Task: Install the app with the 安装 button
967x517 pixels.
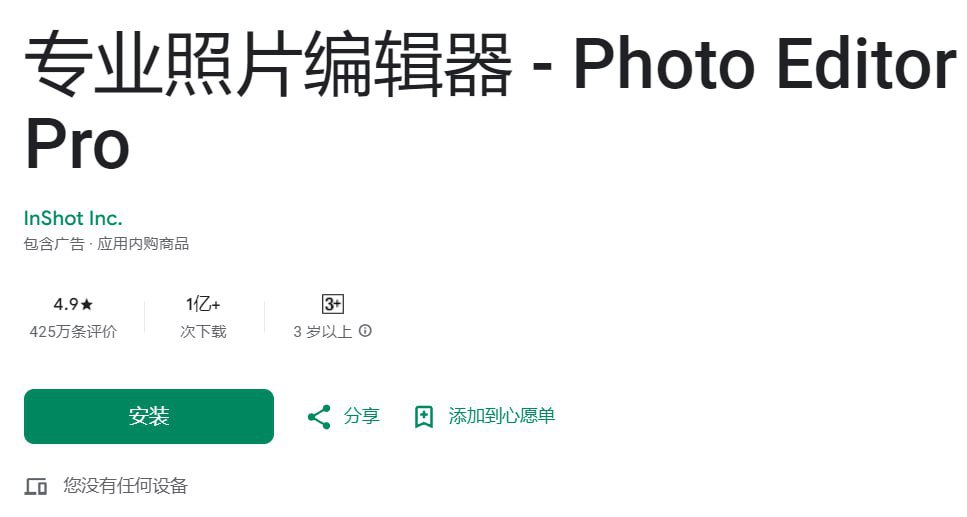Action: pos(149,416)
